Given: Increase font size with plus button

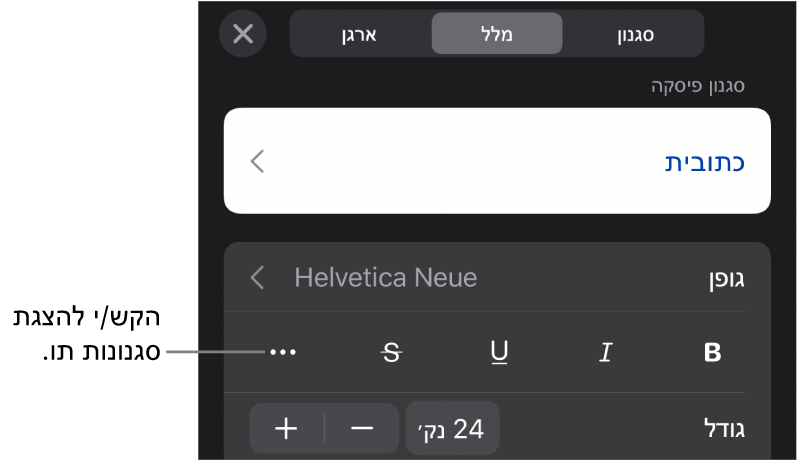Looking at the screenshot, I should point(286,429).
